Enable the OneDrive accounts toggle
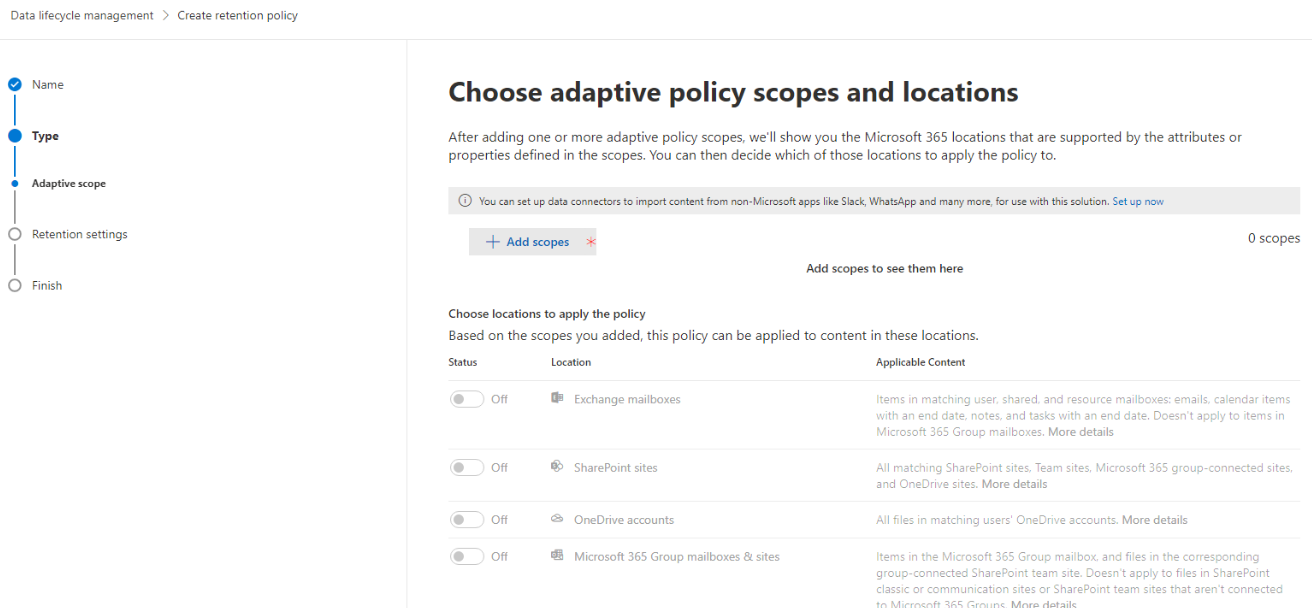Image resolution: width=1312 pixels, height=608 pixels. point(466,519)
